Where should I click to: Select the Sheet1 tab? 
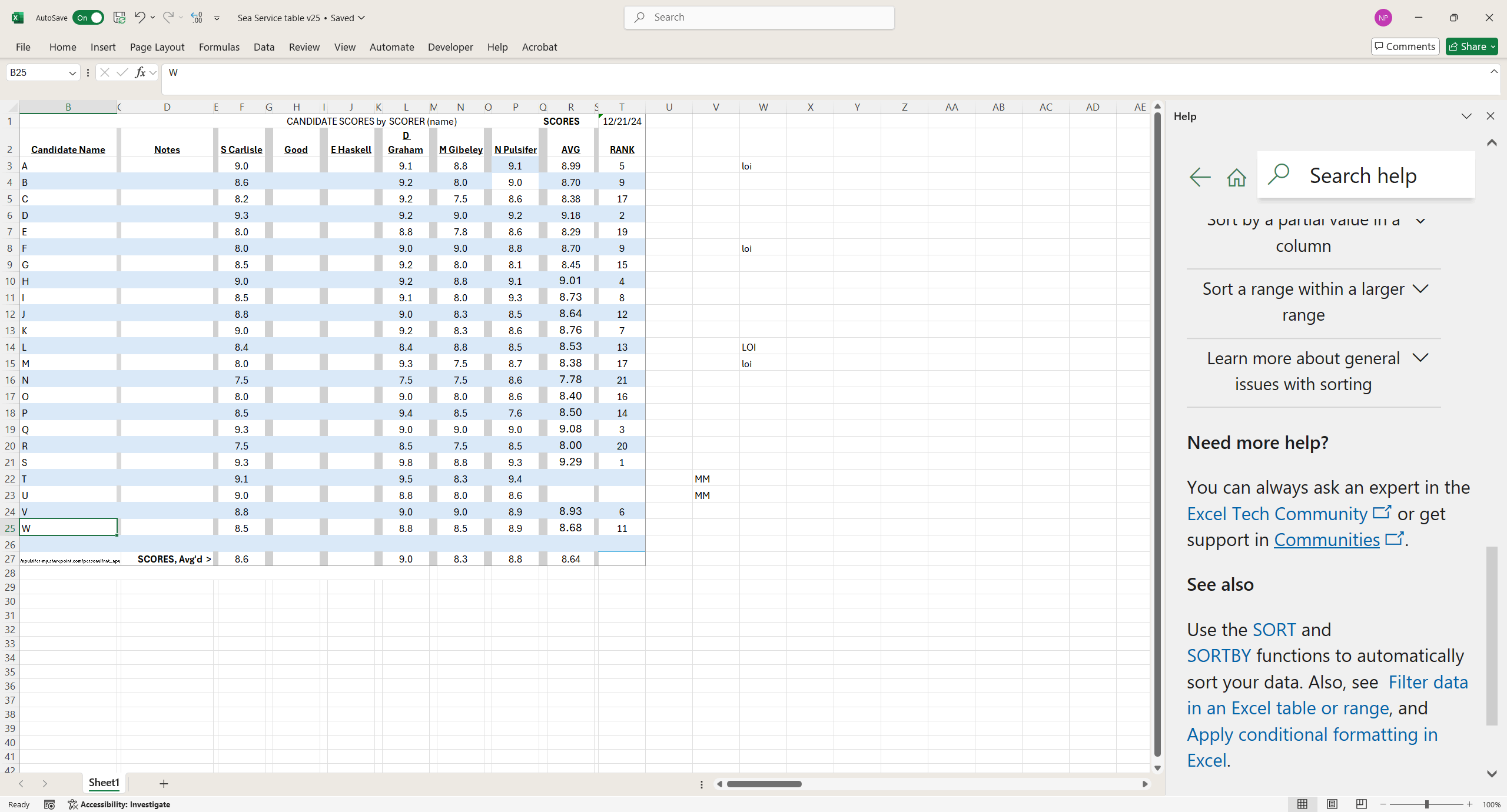[104, 783]
